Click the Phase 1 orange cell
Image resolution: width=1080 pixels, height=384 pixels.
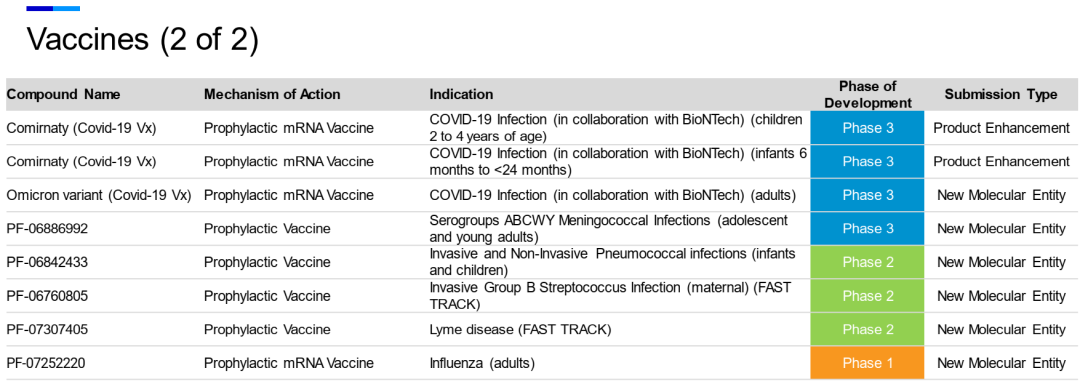pyautogui.click(x=868, y=363)
